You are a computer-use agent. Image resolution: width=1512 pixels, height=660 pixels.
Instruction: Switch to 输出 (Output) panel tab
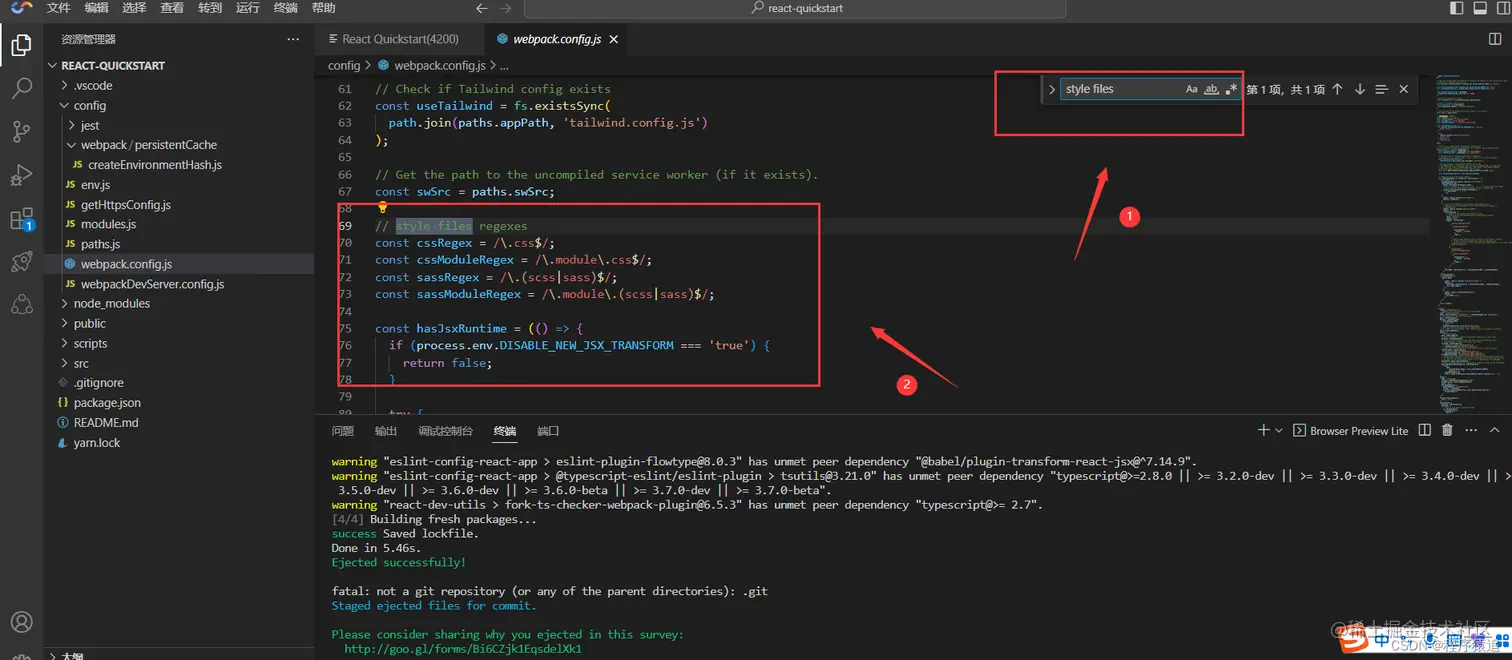(386, 431)
